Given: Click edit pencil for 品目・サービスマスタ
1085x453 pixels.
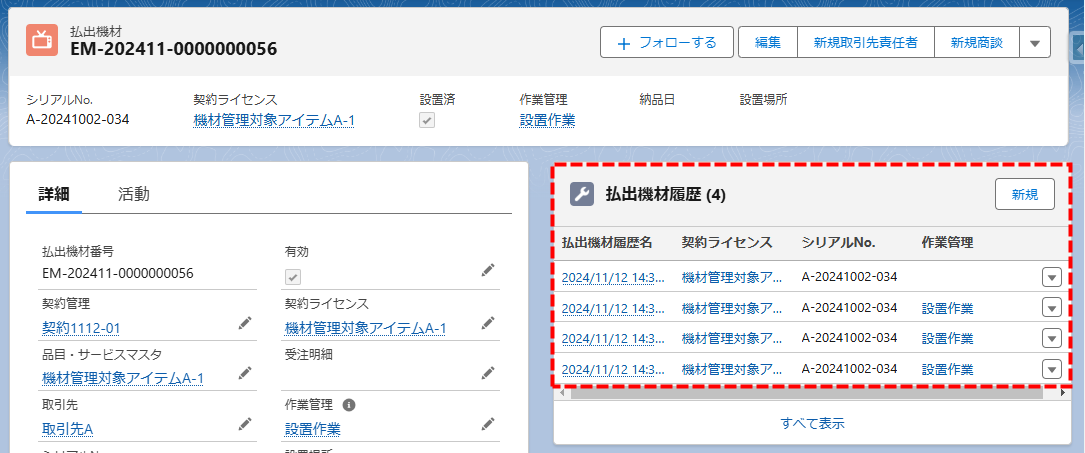Looking at the screenshot, I should click(x=245, y=372).
